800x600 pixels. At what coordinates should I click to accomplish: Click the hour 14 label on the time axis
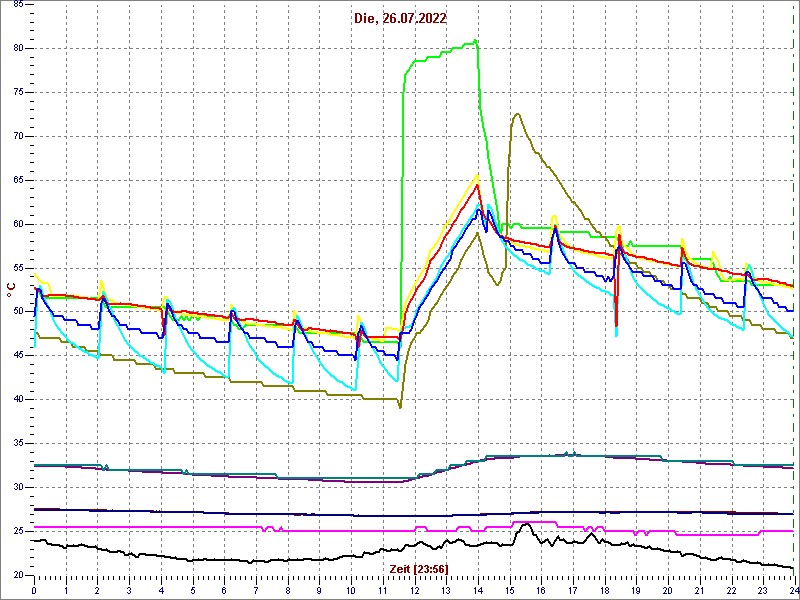[477, 591]
